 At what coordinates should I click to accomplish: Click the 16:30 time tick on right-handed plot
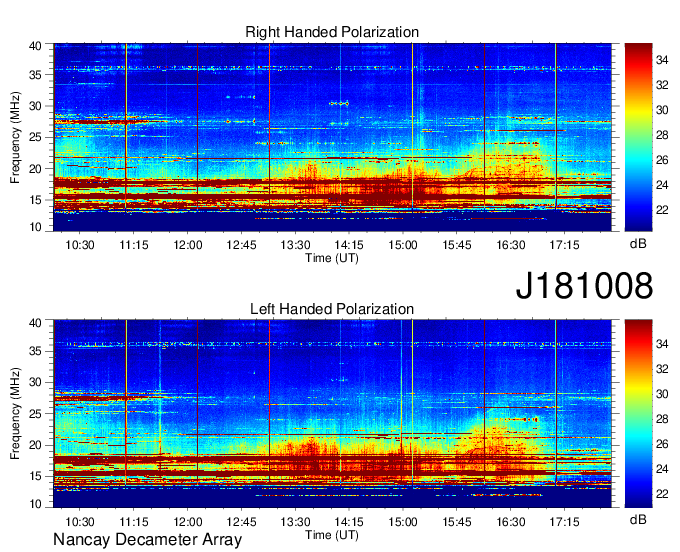click(x=510, y=245)
